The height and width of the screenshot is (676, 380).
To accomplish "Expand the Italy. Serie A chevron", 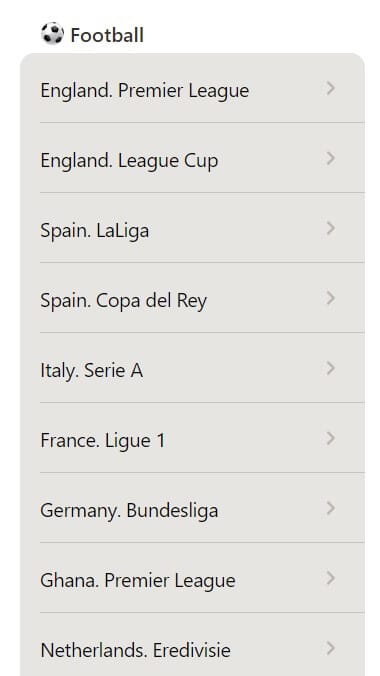I will [330, 368].
